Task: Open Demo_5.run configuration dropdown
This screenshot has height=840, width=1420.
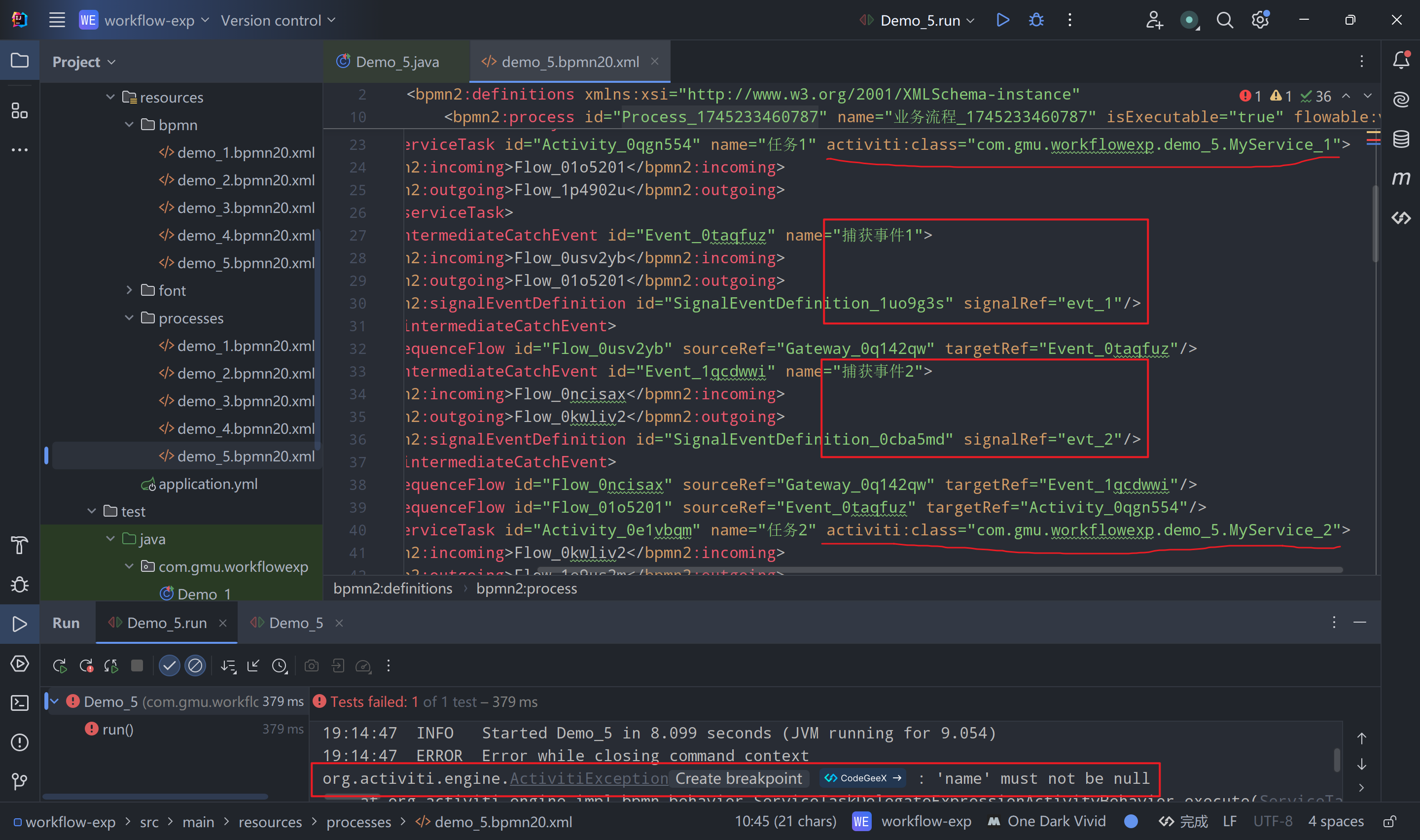Action: (918, 20)
